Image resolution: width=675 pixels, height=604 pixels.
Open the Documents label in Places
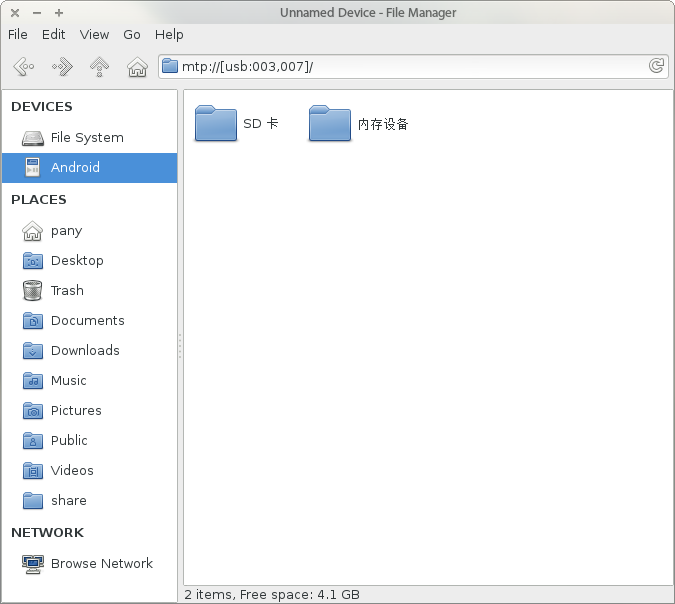(88, 320)
